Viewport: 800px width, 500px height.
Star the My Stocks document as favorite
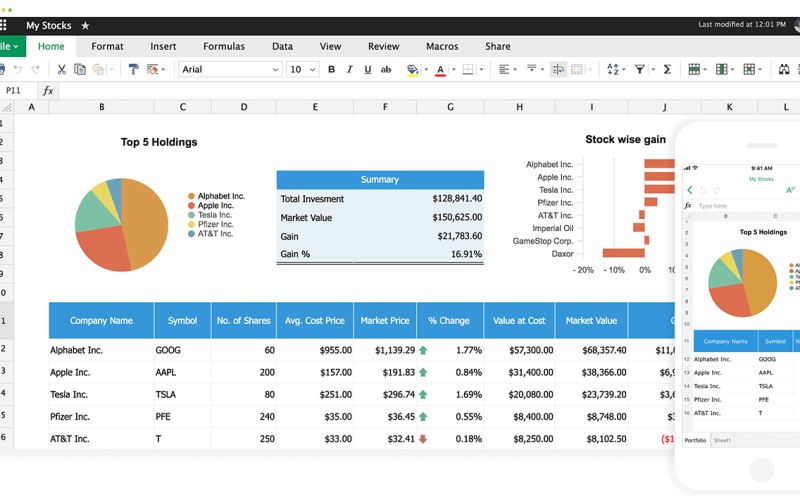85,26
